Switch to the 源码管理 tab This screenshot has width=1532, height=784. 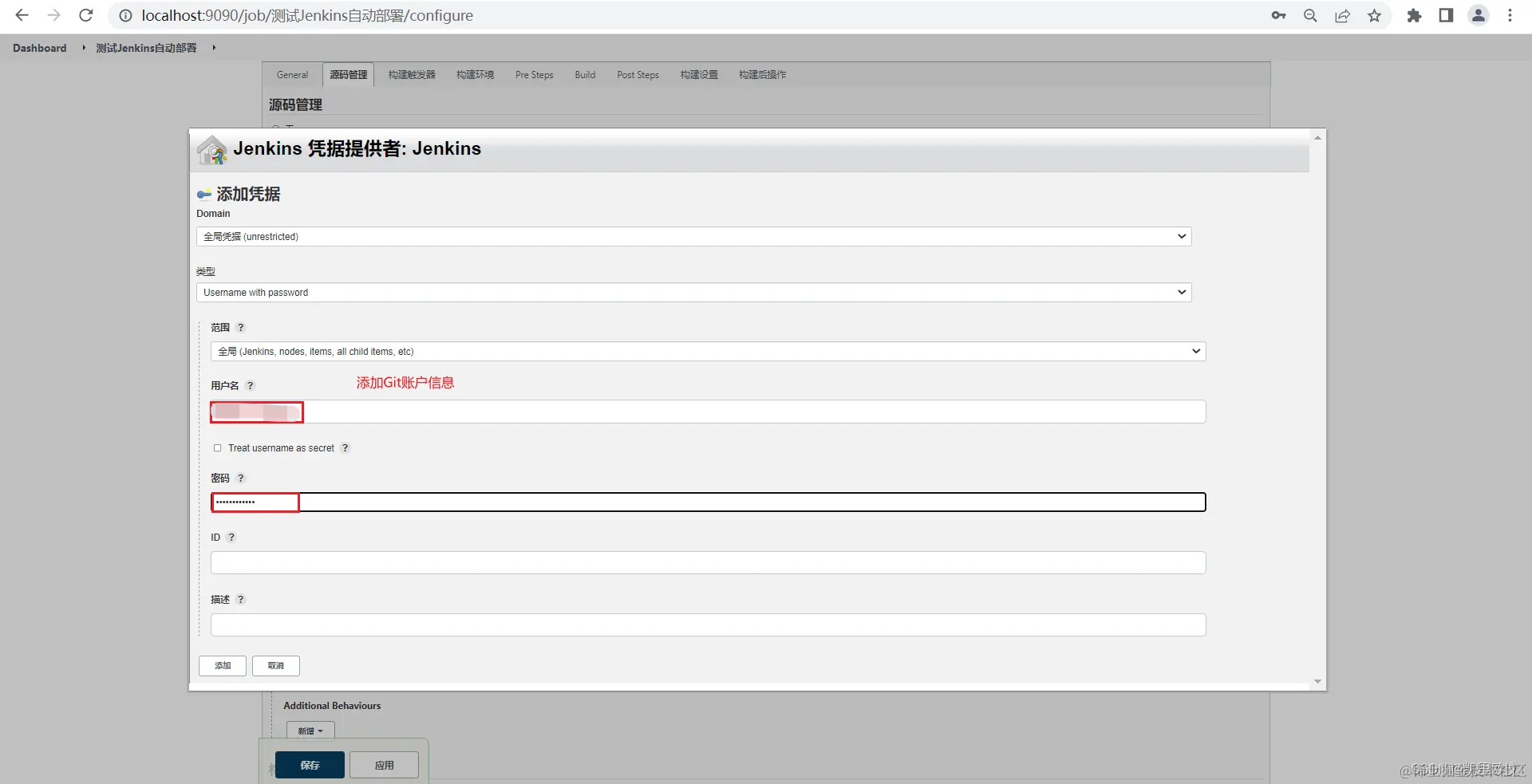point(349,75)
